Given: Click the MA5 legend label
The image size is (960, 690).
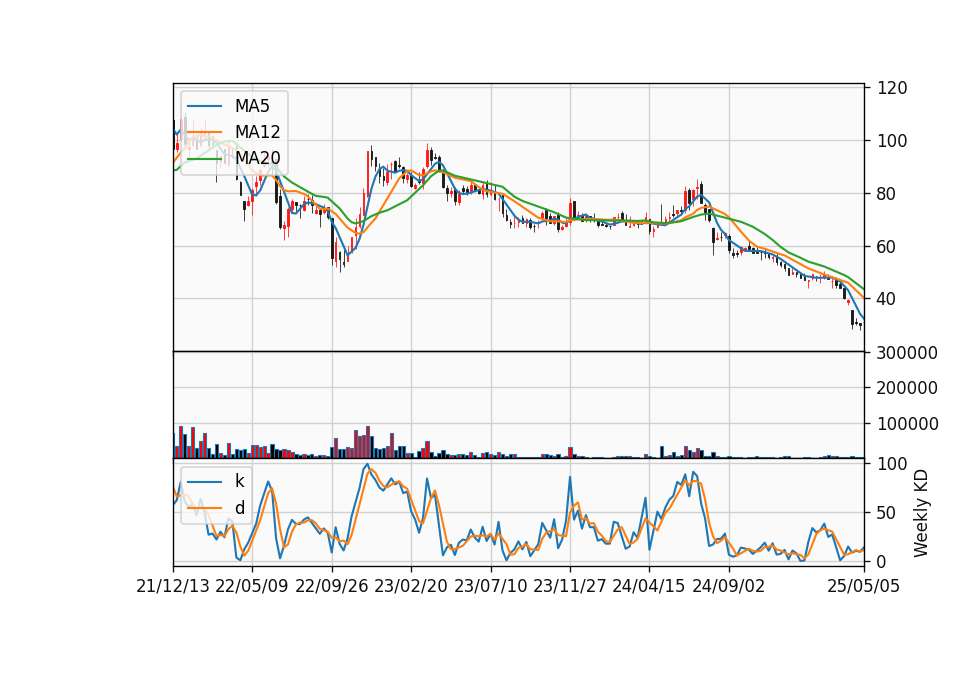Looking at the screenshot, I should tap(252, 106).
